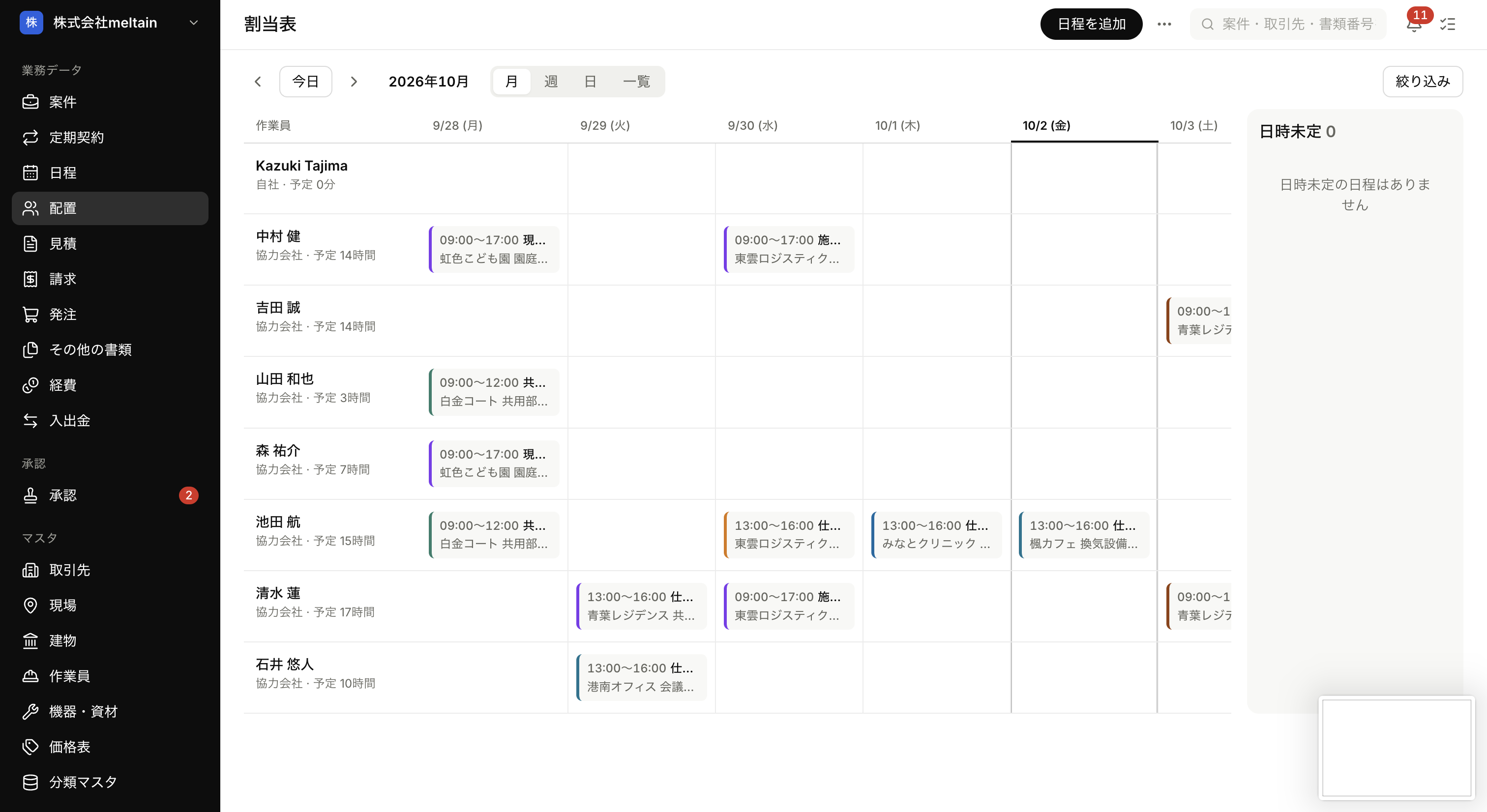This screenshot has width=1487, height=812.
Task: Open 現場 sites master
Action: [x=110, y=606]
